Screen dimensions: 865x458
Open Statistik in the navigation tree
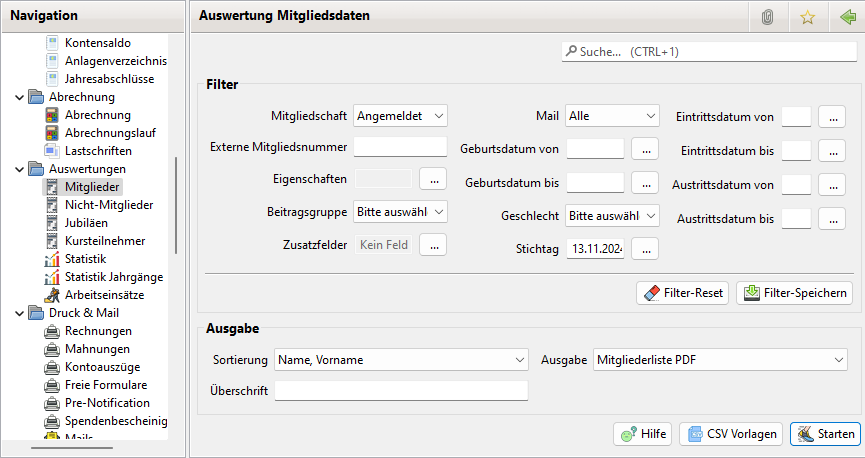pyautogui.click(x=85, y=259)
